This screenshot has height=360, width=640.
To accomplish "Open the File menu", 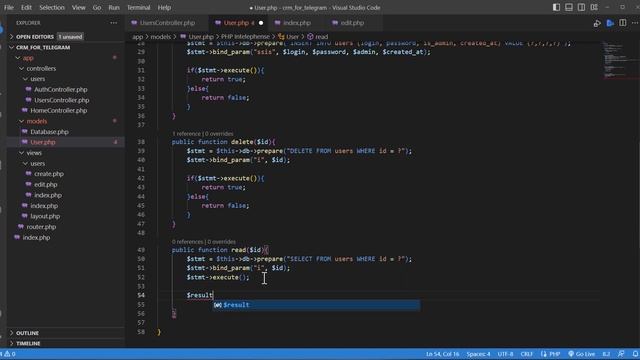I will click(x=9, y=7).
